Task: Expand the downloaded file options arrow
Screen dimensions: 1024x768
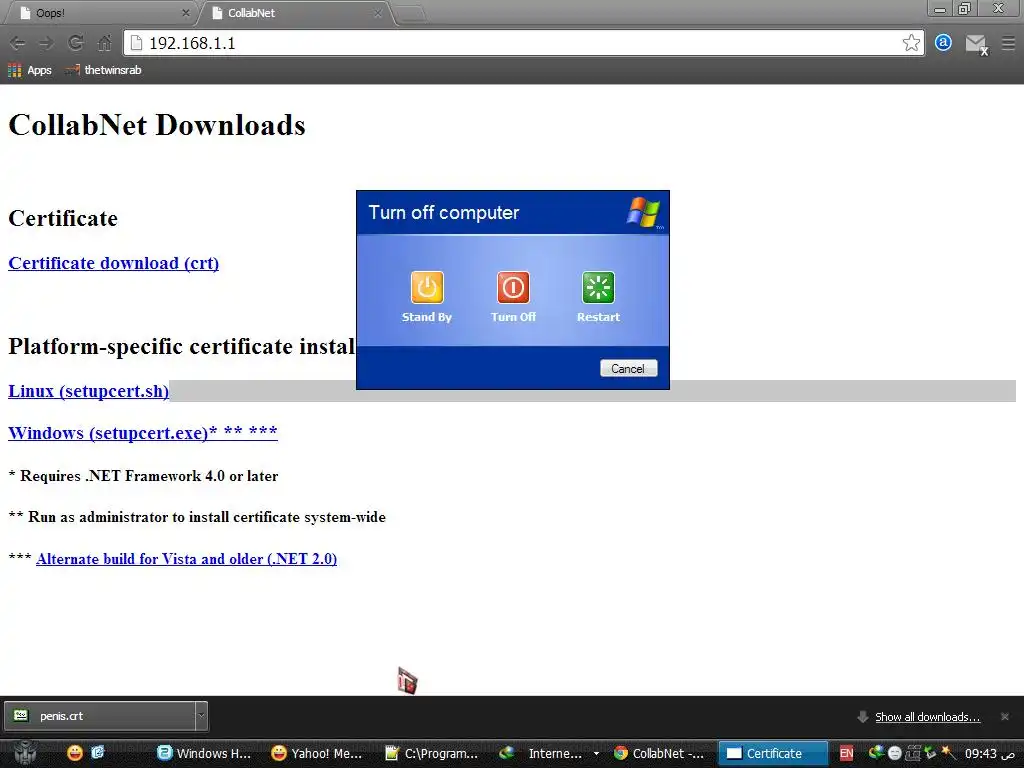Action: pos(201,716)
